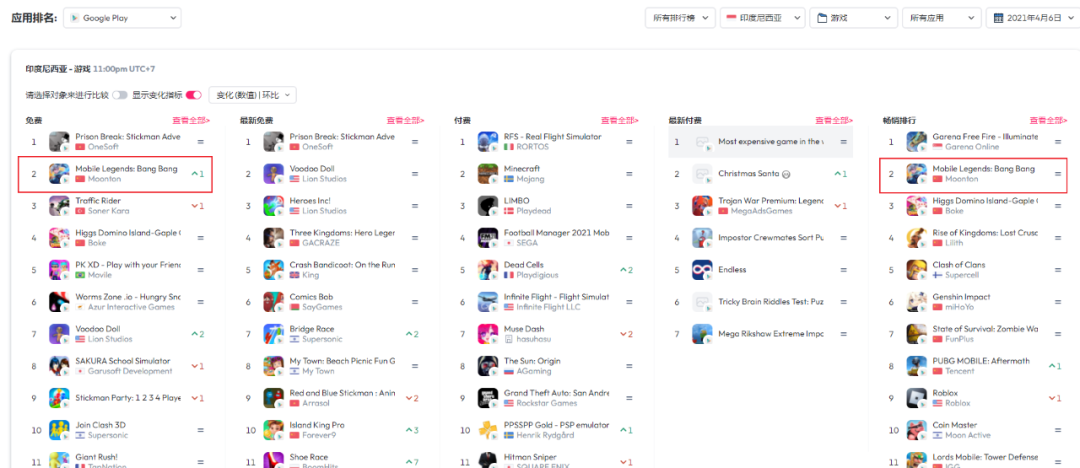The image size is (1080, 468).
Task: Open Garena Free Fire app name link
Action: 984,137
